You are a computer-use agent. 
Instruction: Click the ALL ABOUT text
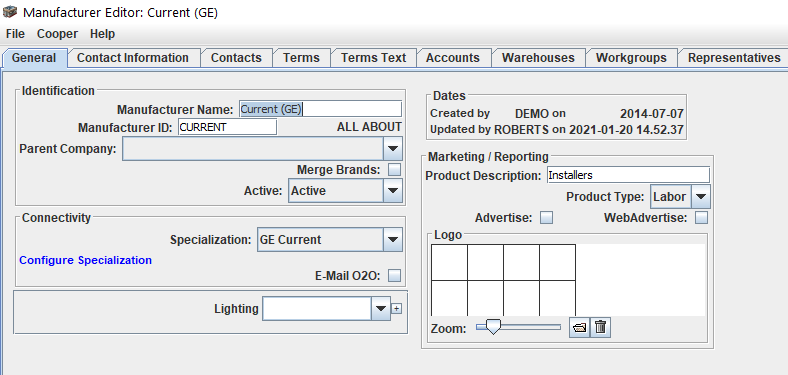pyautogui.click(x=369, y=127)
